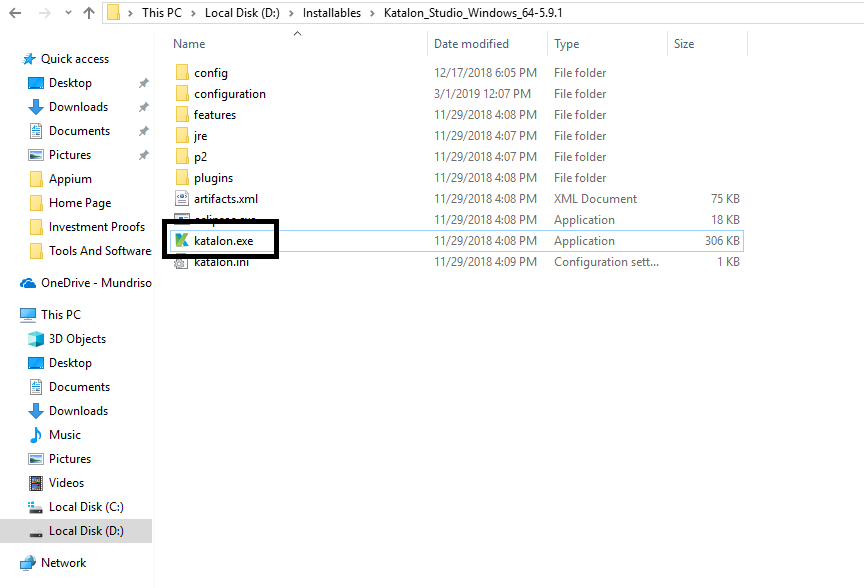This screenshot has width=864, height=588.
Task: Select the configuration folder icon
Action: click(x=182, y=94)
